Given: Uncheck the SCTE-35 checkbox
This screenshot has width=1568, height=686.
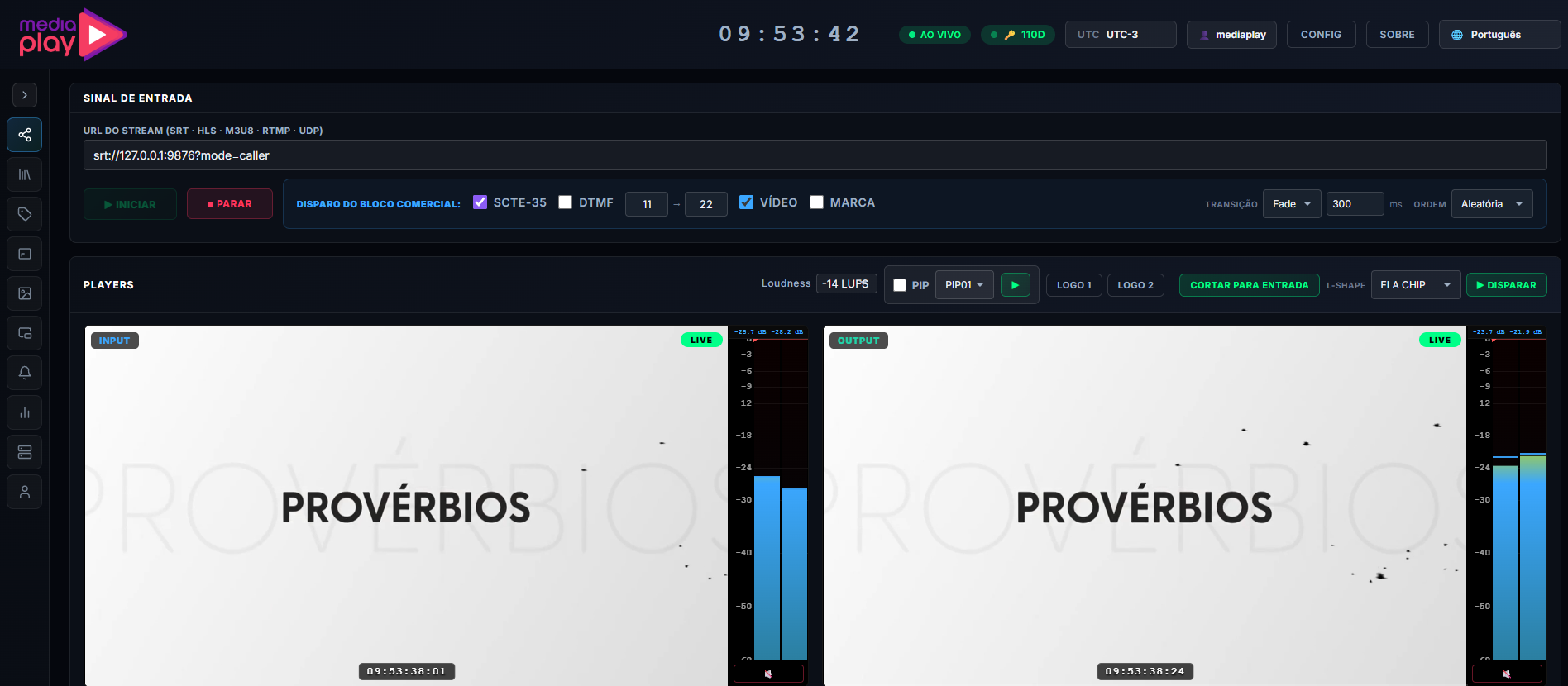Looking at the screenshot, I should tap(480, 202).
